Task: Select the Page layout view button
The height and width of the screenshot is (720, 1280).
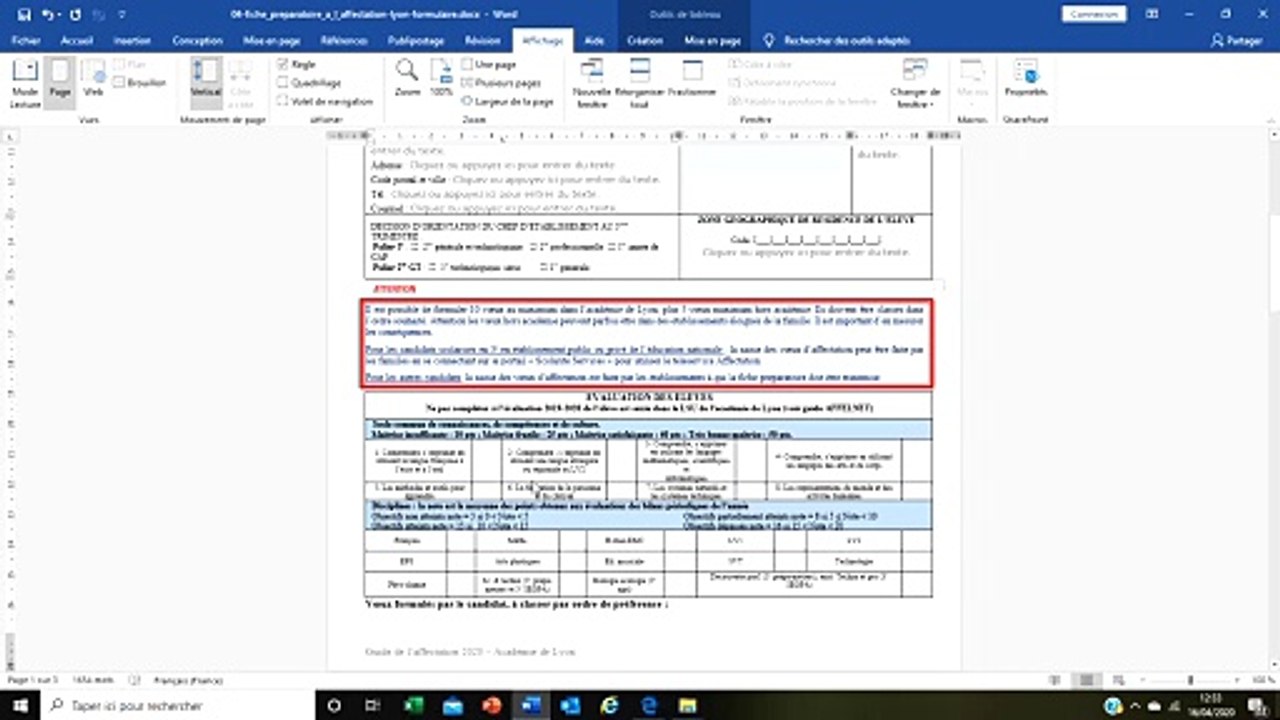Action: point(60,83)
